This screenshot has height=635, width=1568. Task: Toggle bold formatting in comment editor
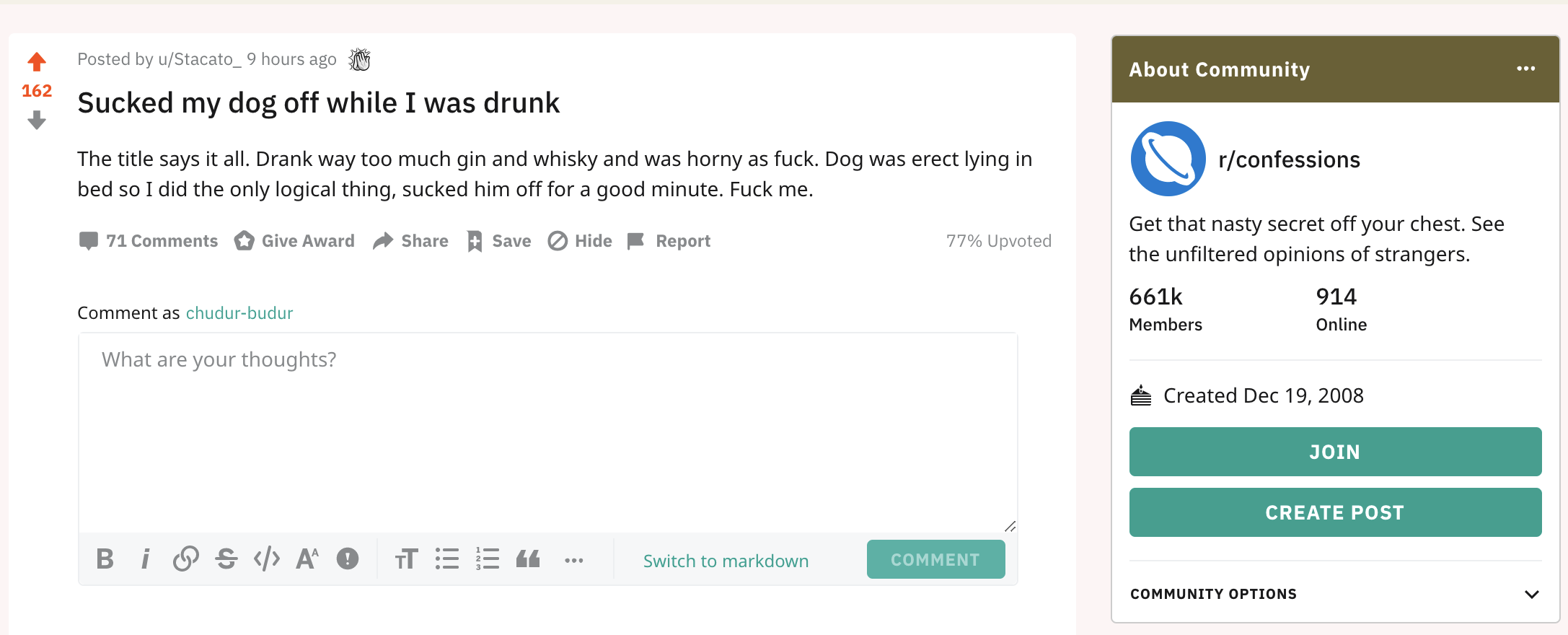(105, 559)
